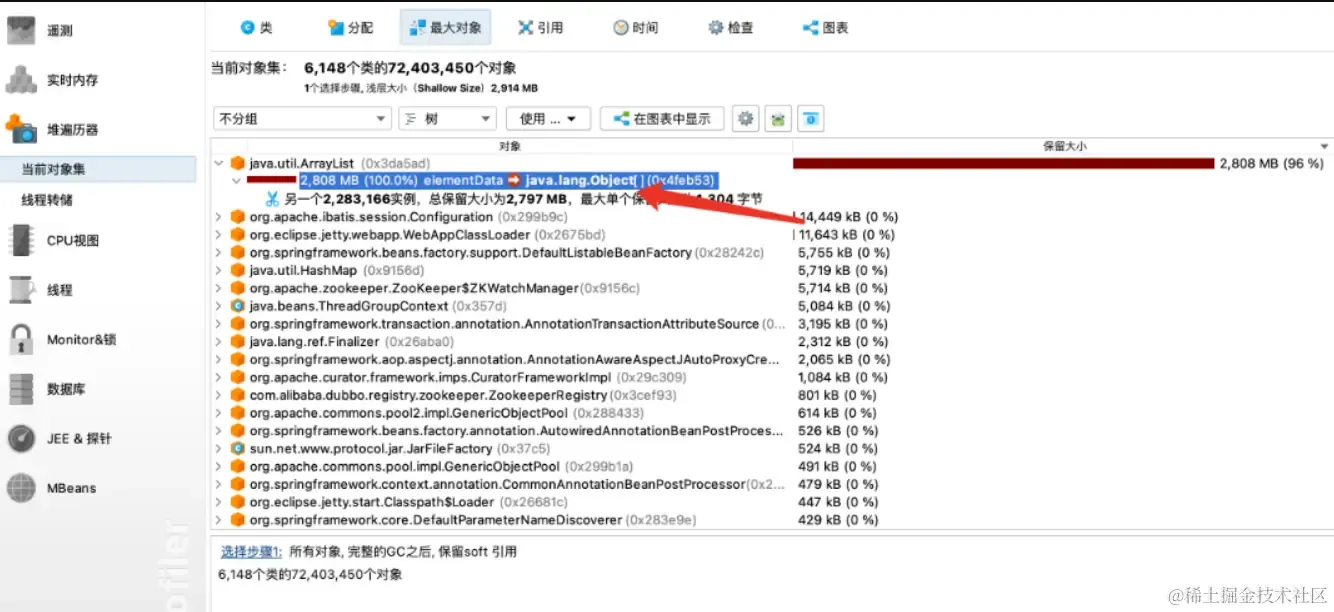Open the 树 view mode dropdown
The image size is (1334, 612).
click(447, 119)
